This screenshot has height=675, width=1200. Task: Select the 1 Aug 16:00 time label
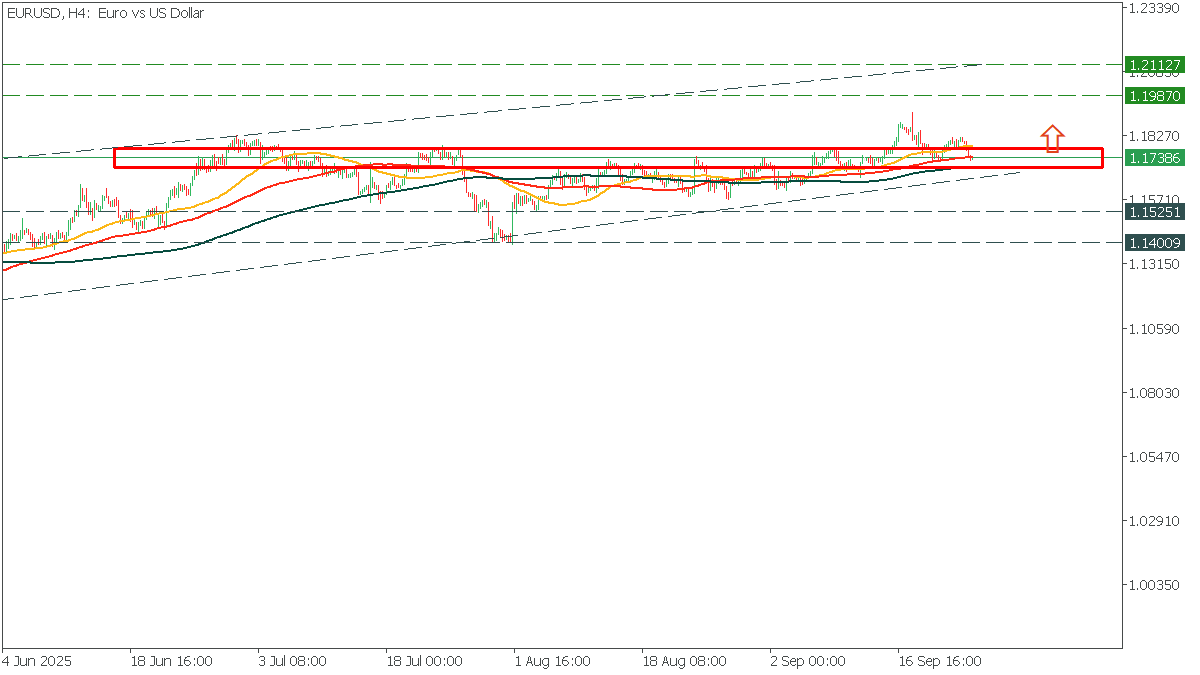coord(552,661)
